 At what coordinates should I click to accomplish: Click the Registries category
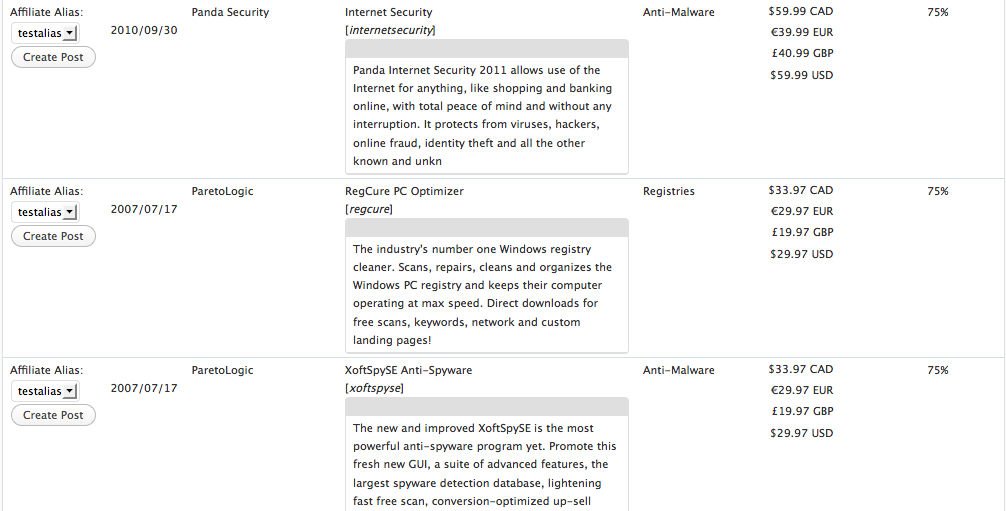[669, 191]
